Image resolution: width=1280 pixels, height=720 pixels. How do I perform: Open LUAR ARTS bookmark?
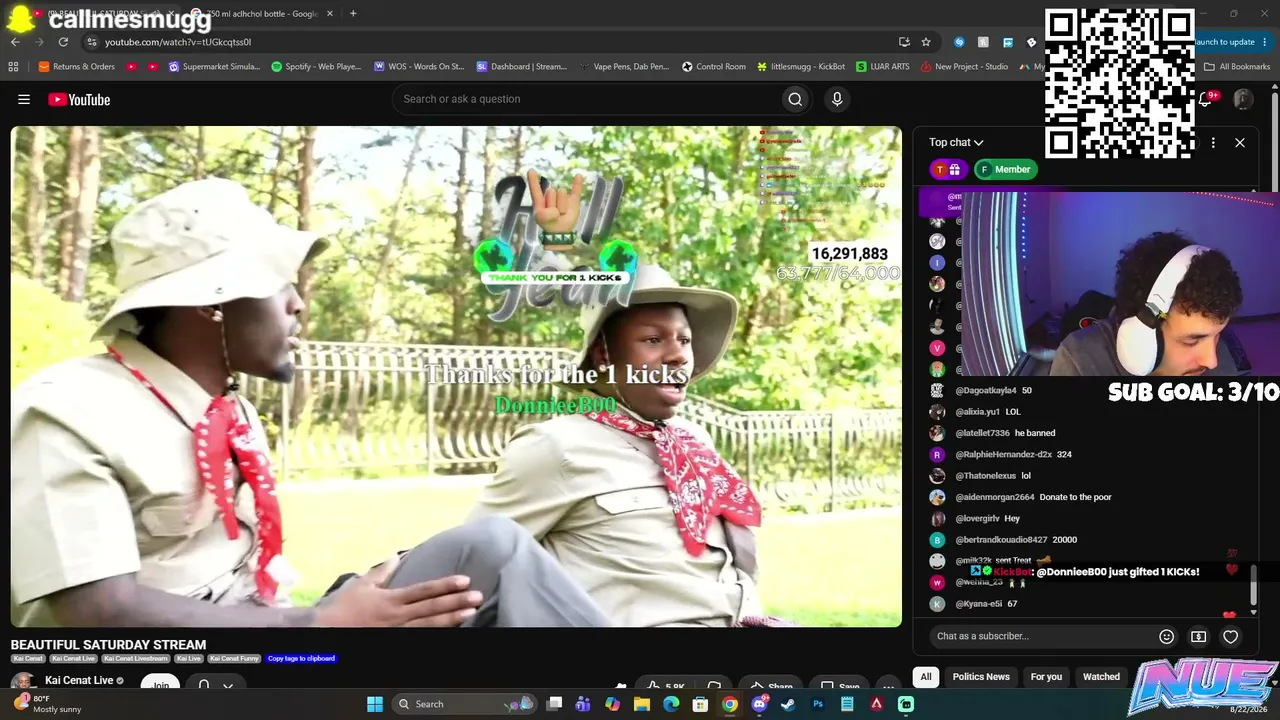882,67
